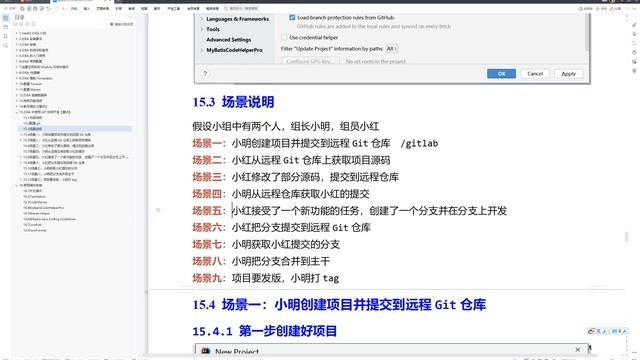Click the lowest icon in right sidebar

click(634, 71)
